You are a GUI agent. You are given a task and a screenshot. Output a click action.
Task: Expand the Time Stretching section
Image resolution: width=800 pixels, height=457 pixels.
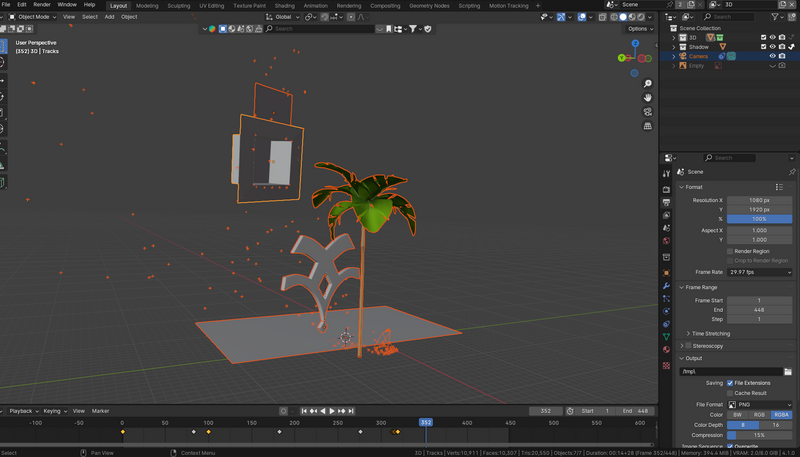pos(708,333)
